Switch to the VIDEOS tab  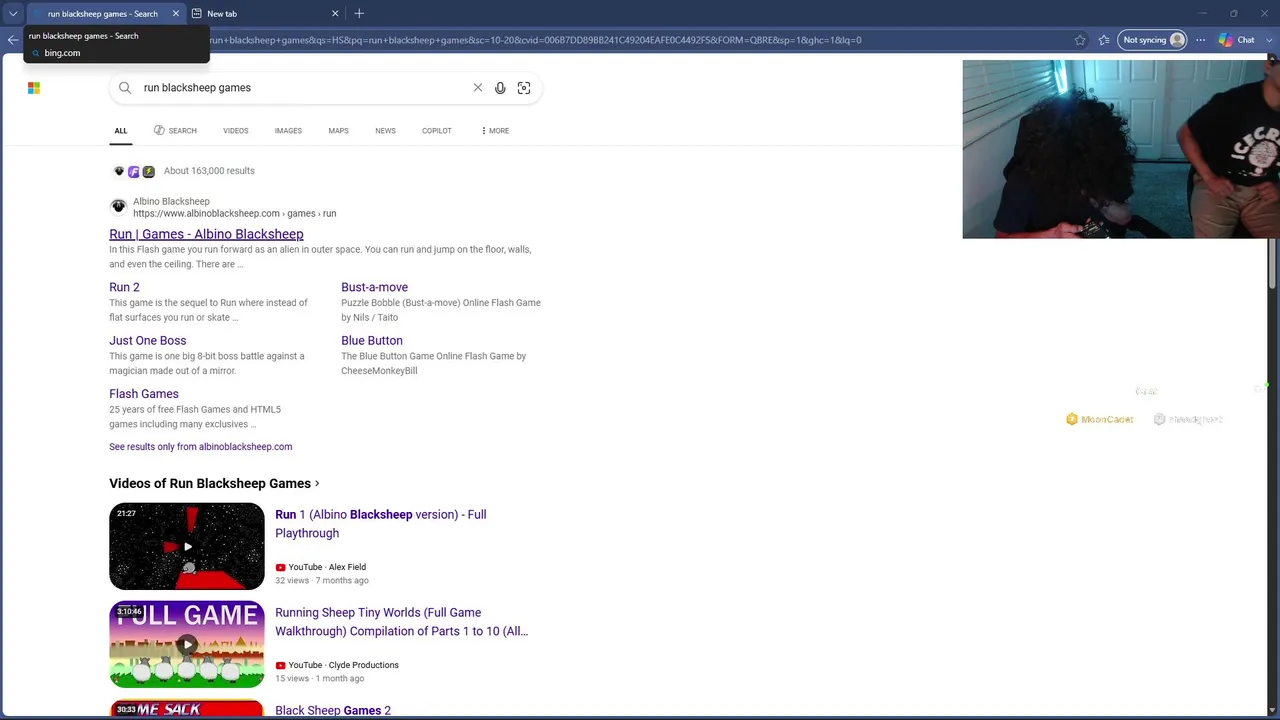point(236,131)
